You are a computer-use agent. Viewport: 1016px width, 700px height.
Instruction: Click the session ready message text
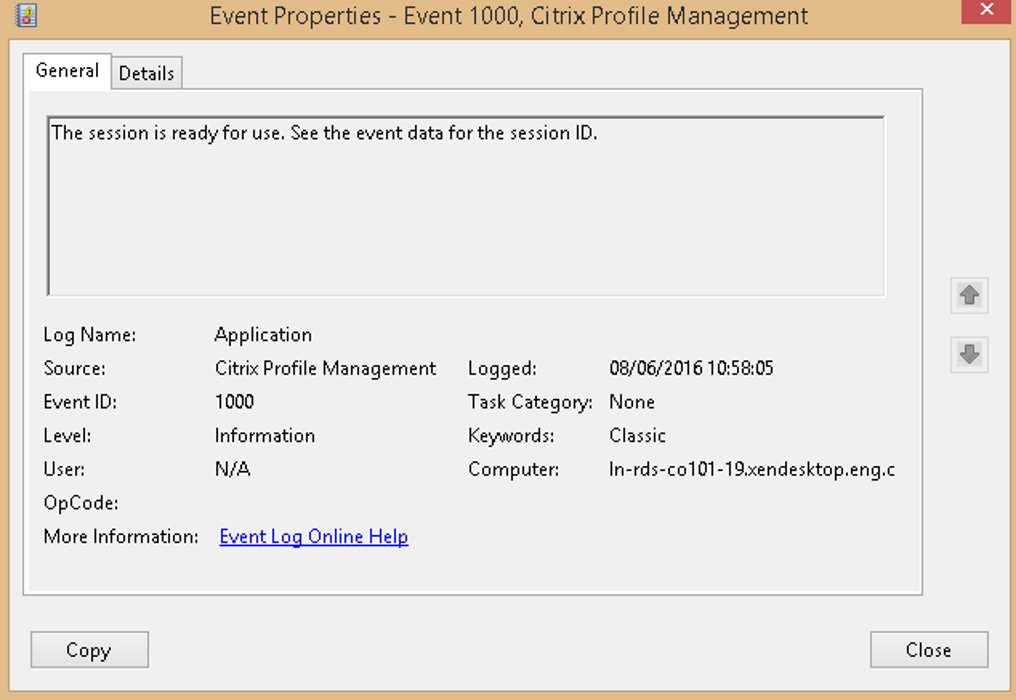tap(323, 133)
